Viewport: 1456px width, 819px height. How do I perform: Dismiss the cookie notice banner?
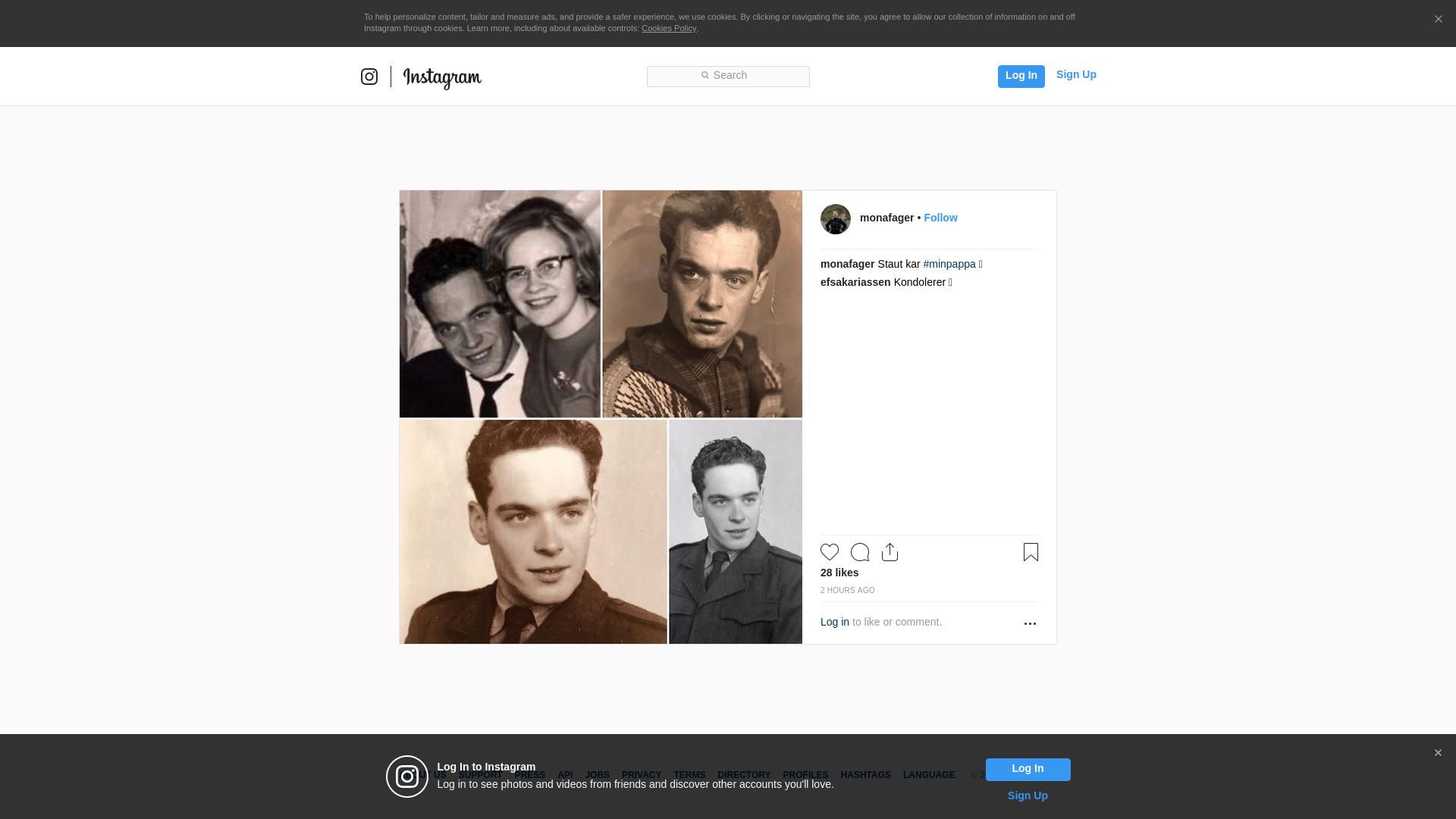(1438, 20)
